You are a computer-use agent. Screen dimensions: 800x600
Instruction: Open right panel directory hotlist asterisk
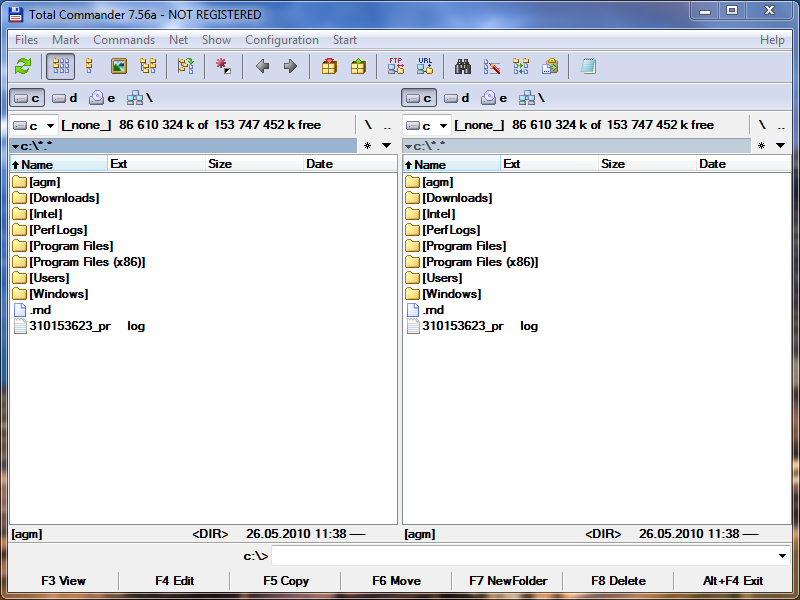[x=761, y=146]
